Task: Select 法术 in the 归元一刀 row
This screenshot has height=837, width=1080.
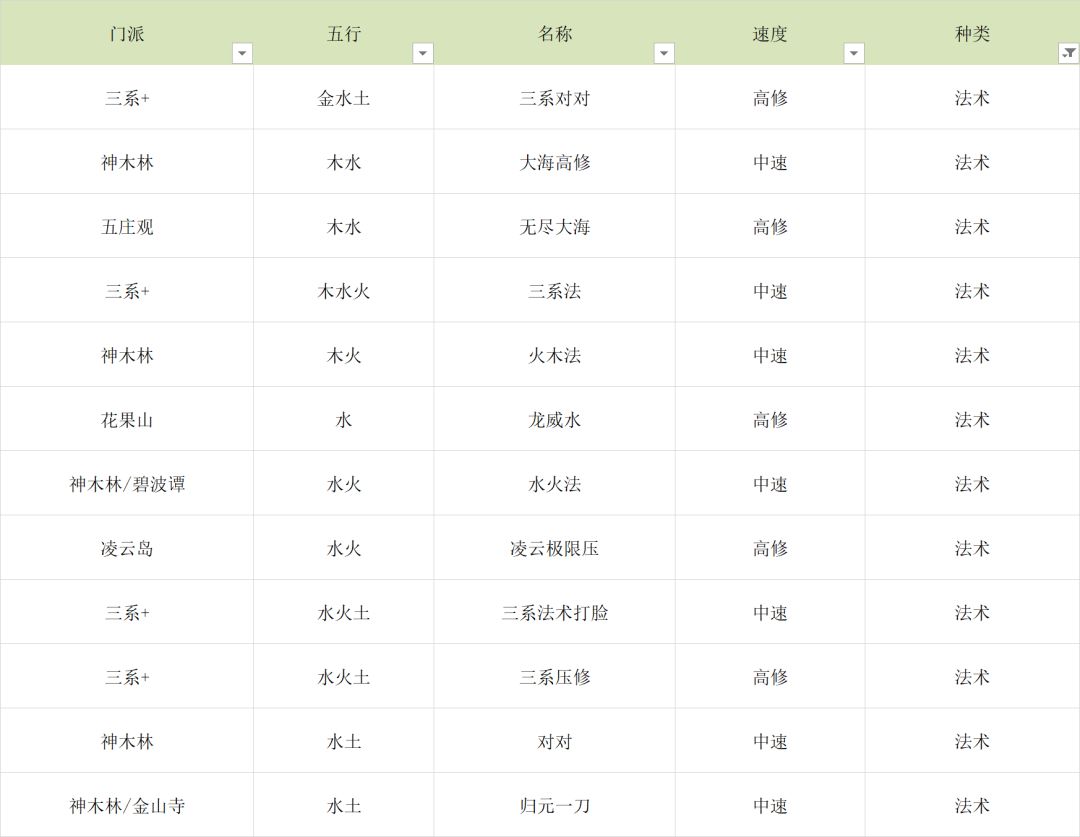Action: tap(973, 805)
